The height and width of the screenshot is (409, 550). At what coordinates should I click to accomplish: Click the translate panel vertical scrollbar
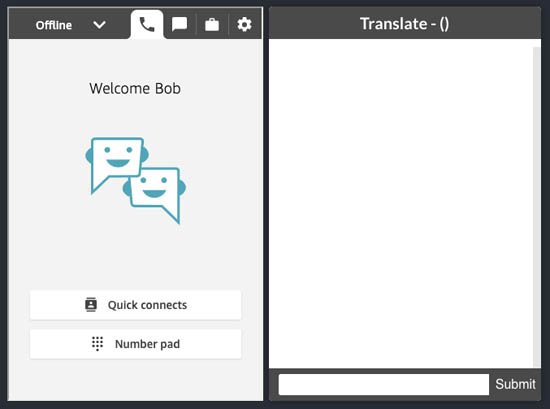[536, 207]
